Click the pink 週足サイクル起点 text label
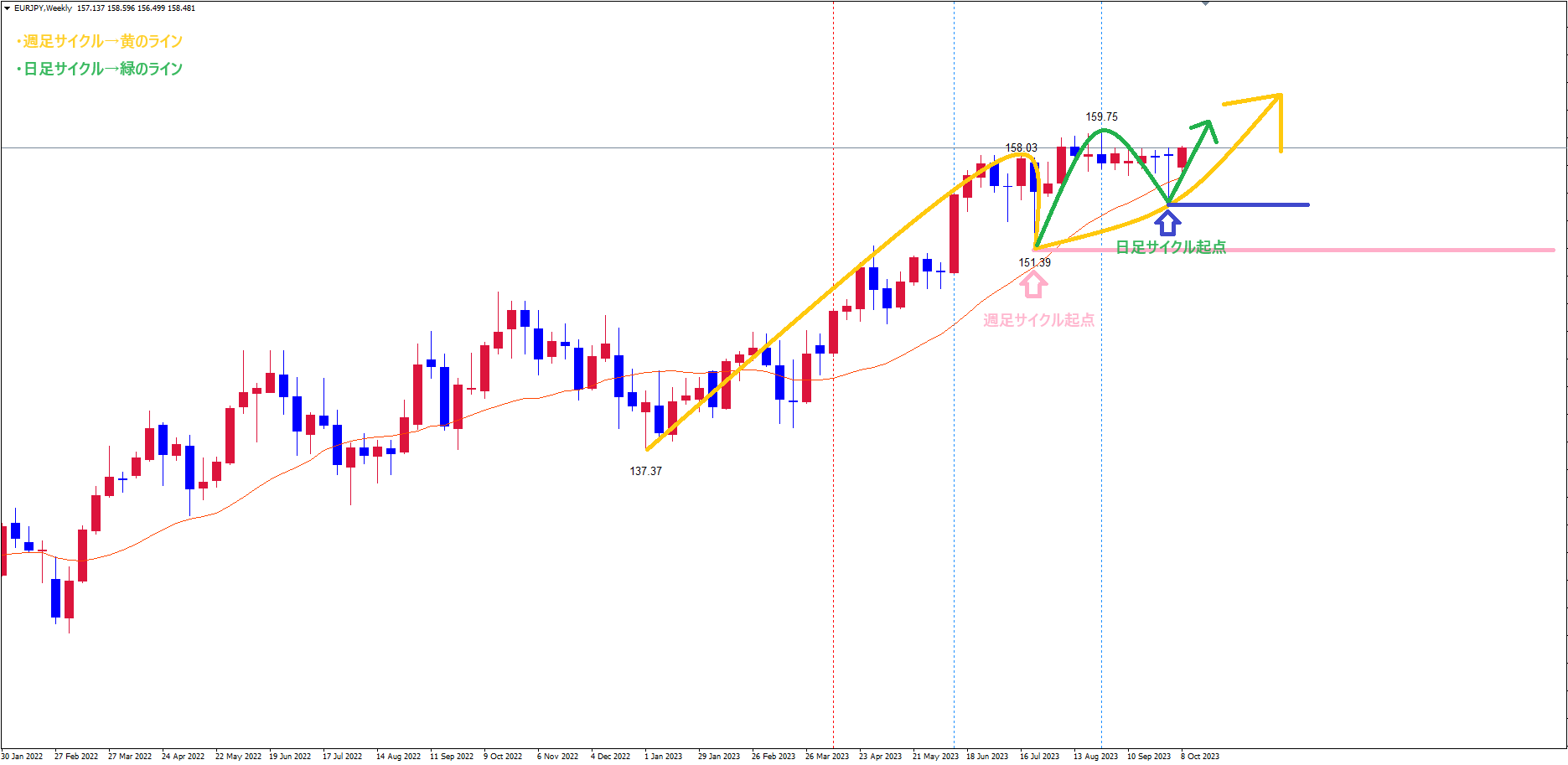The height and width of the screenshot is (765, 1568). pos(1038,320)
